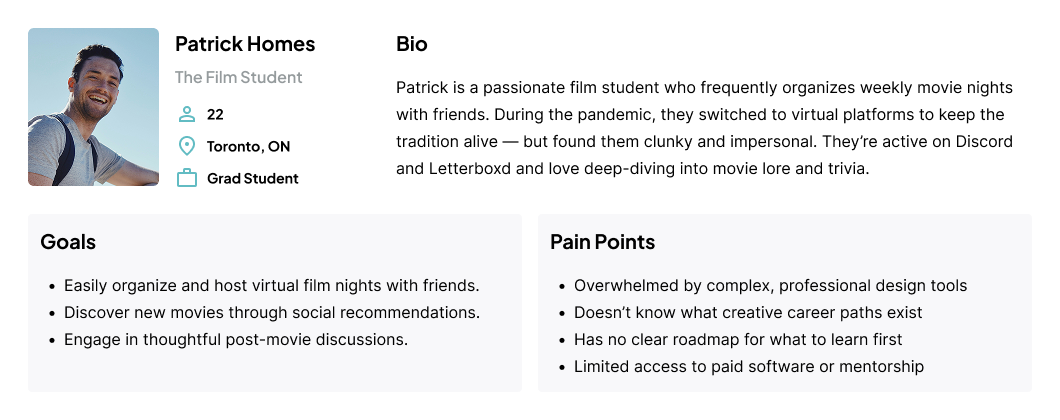Select limited access to paid software item
The width and height of the screenshot is (1060, 420).
749,367
